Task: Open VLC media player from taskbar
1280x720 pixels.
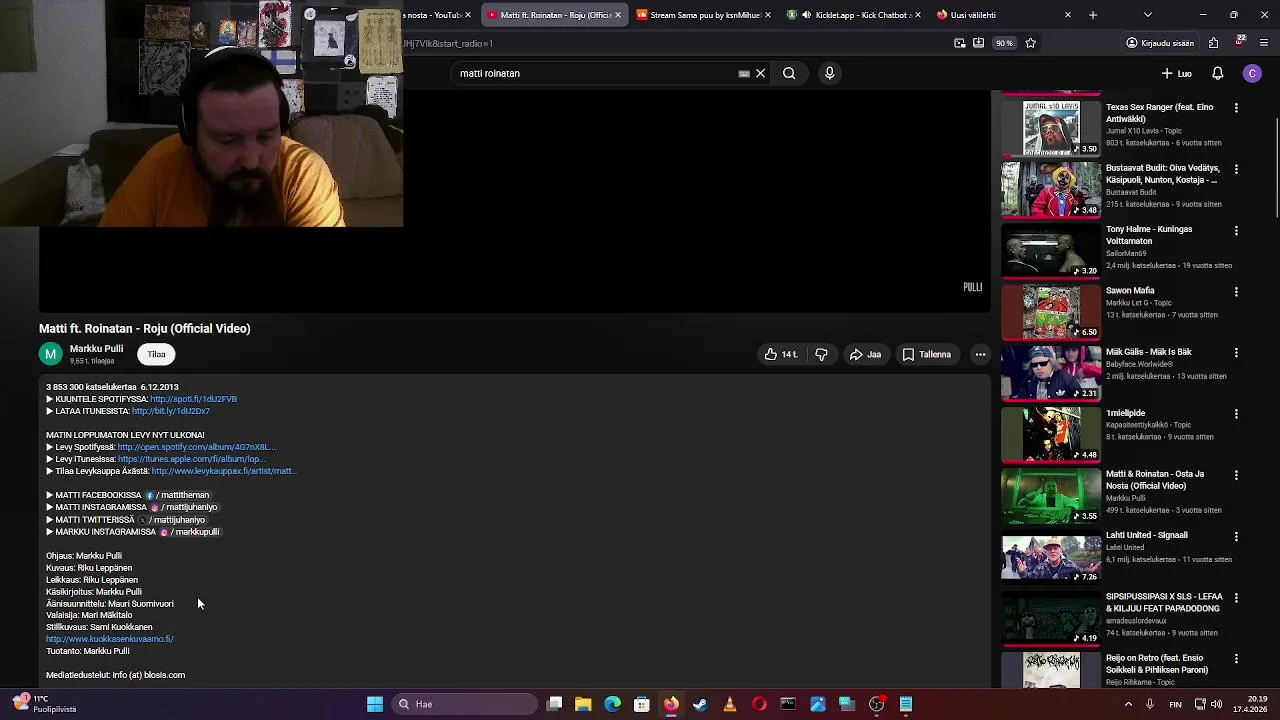Action: point(730,704)
